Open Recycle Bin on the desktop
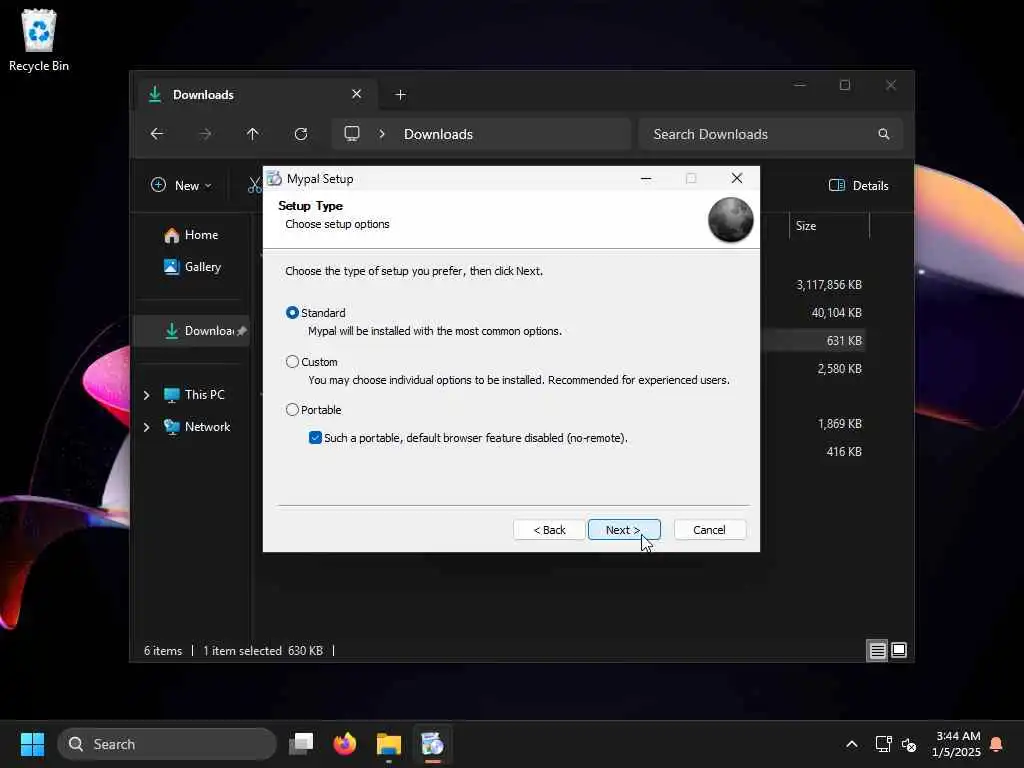The width and height of the screenshot is (1024, 768). [x=39, y=40]
